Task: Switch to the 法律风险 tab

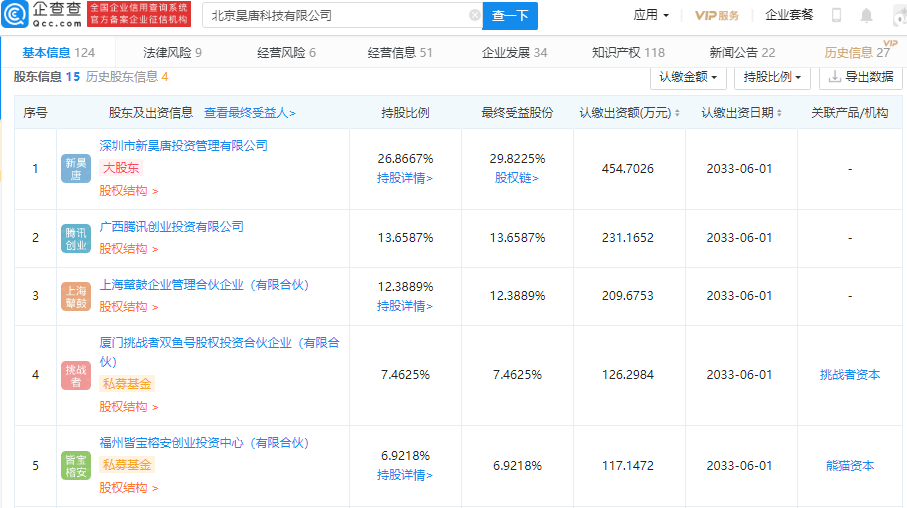Action: [x=172, y=53]
